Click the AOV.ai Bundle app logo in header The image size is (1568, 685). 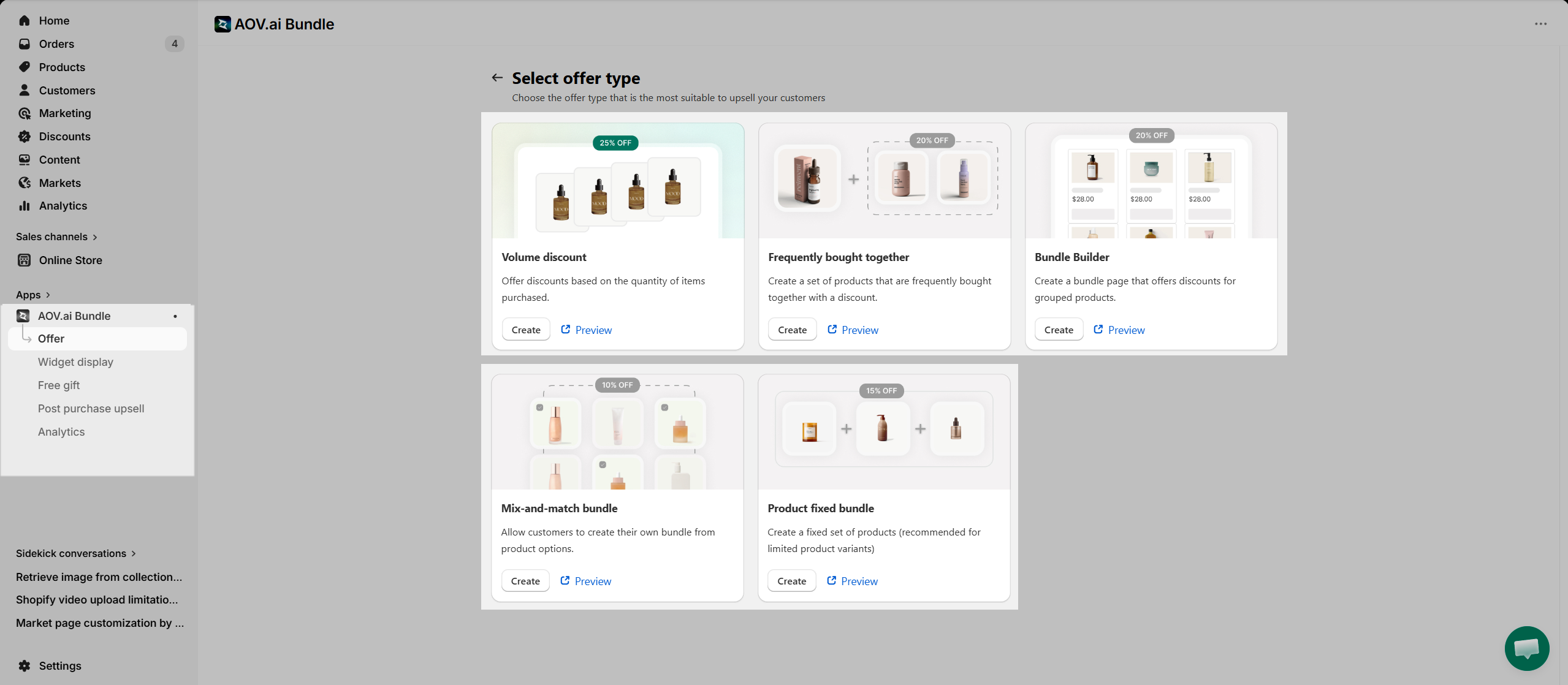(223, 24)
